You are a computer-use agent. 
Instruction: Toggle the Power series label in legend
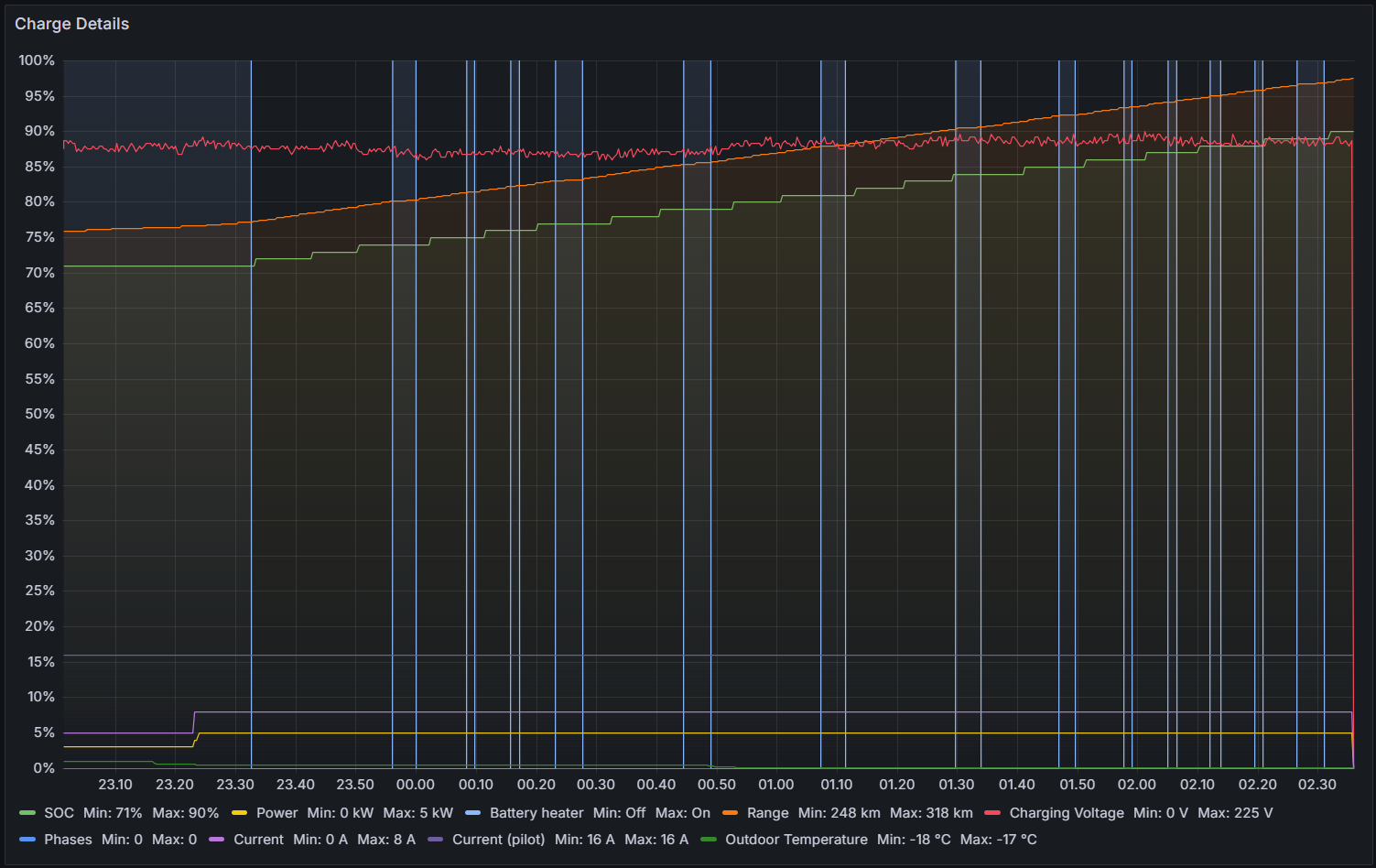click(x=276, y=813)
